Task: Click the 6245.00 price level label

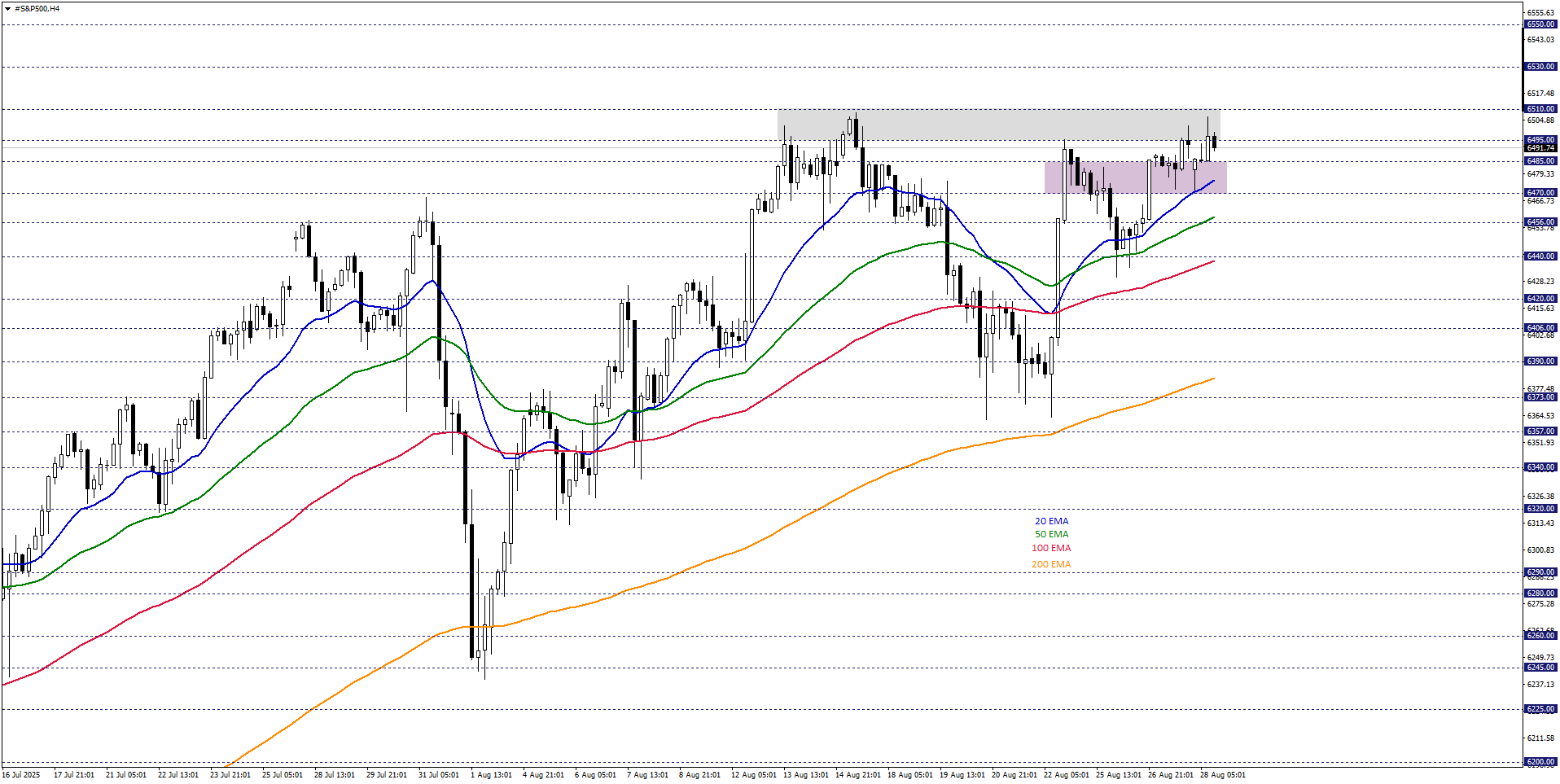Action: click(x=1540, y=668)
